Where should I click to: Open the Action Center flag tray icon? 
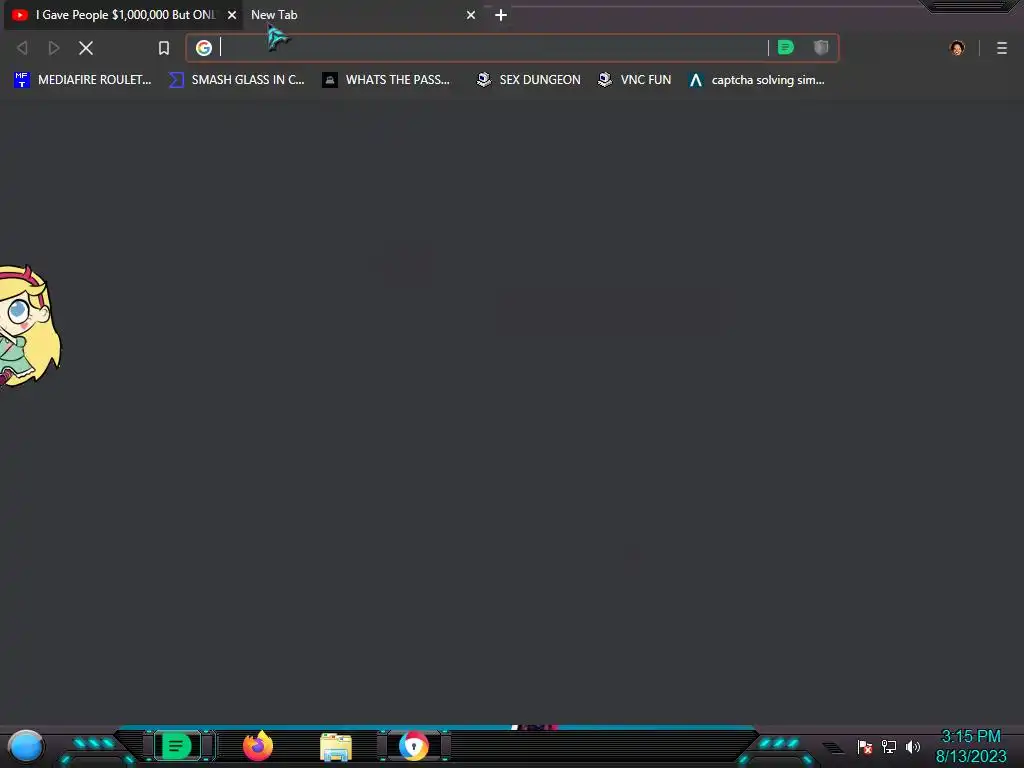coord(865,746)
